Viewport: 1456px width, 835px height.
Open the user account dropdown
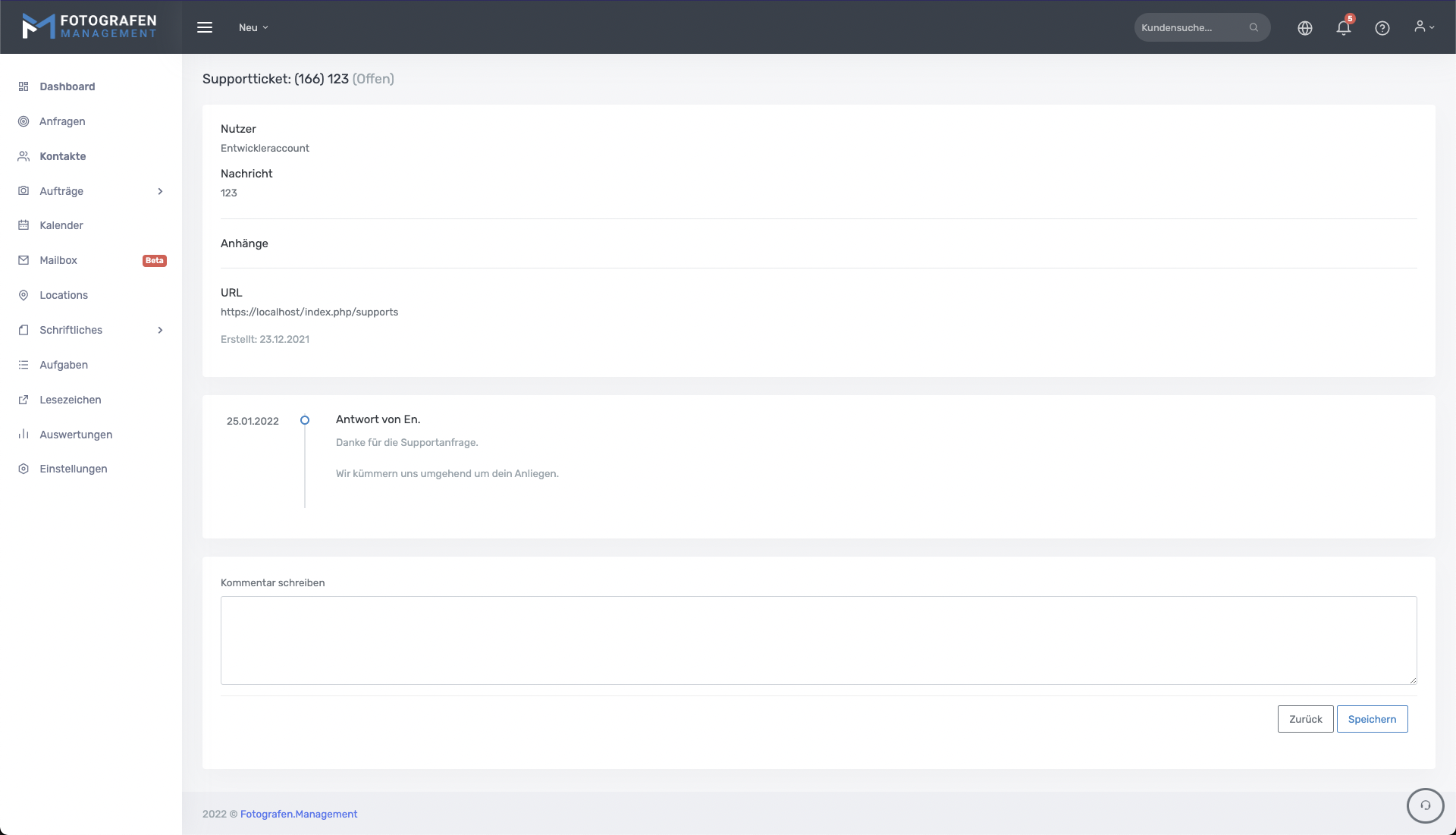[x=1423, y=27]
